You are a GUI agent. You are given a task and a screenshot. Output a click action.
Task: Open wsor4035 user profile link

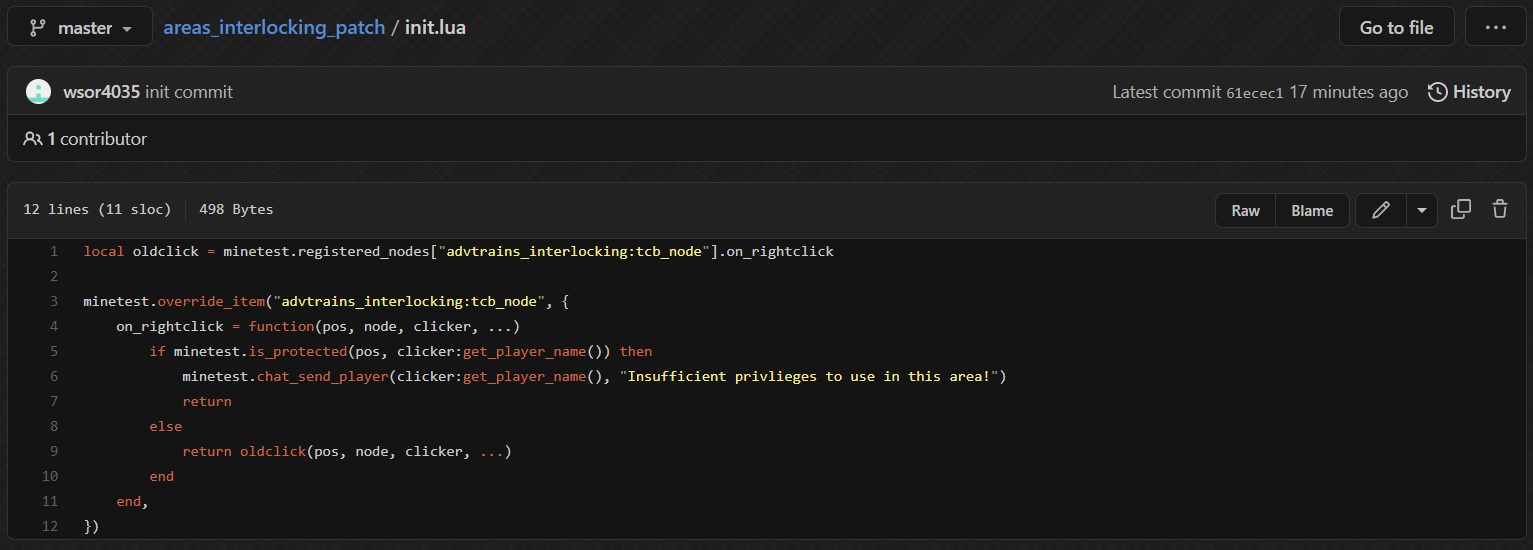coord(101,92)
